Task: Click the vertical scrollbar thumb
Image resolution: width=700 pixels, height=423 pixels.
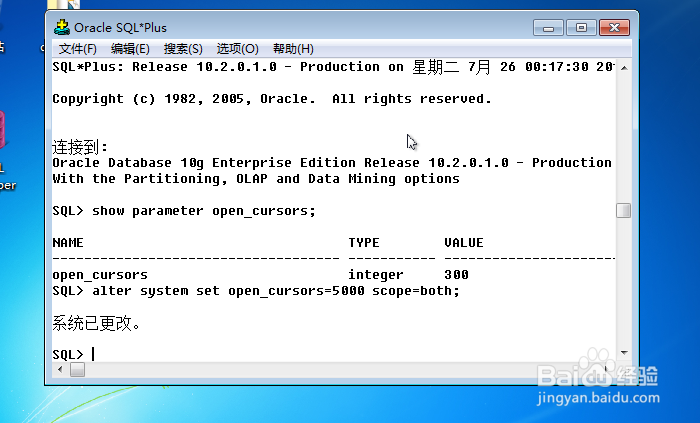Action: (x=624, y=210)
